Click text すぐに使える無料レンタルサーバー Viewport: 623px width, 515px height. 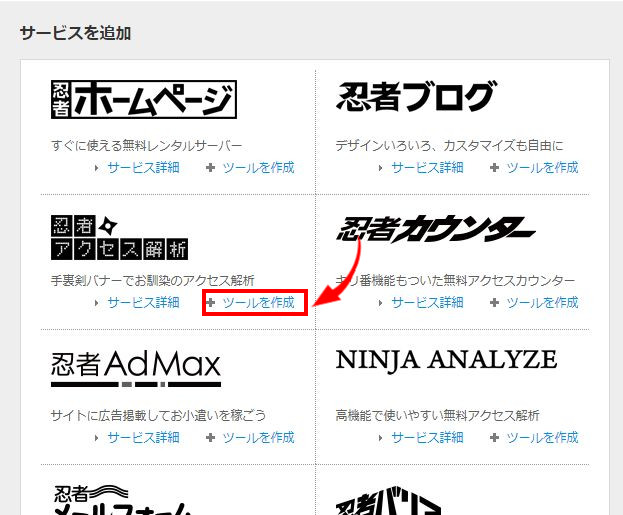coord(147,146)
